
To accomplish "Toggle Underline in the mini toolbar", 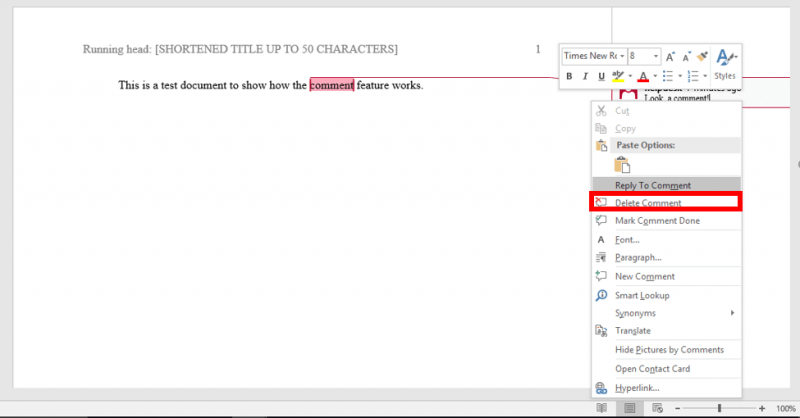I will click(602, 77).
